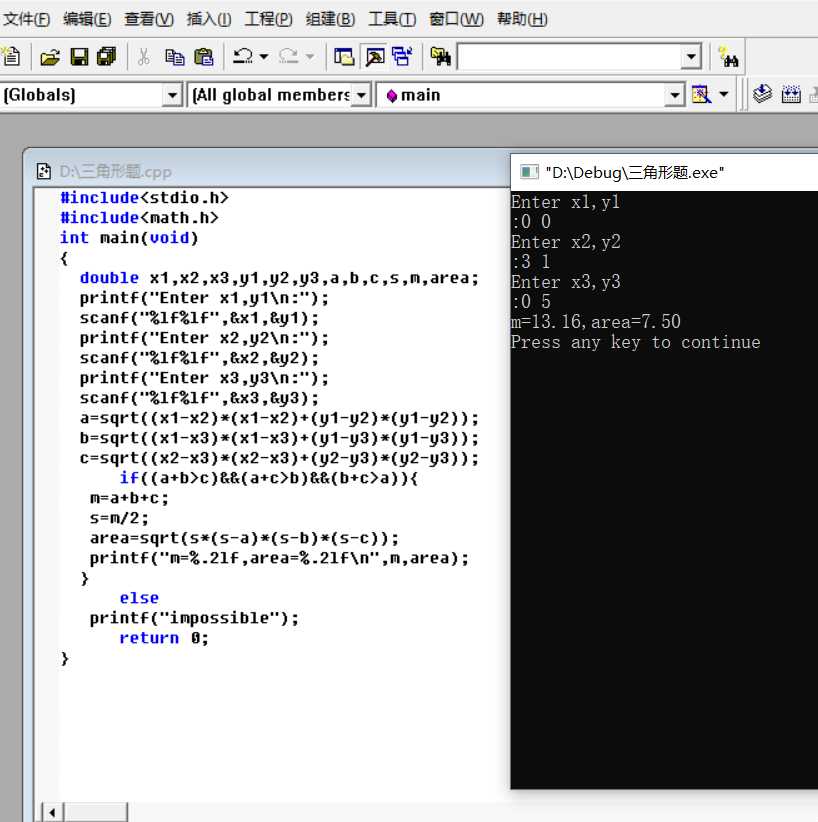Click the 's=m/2;' line
Viewport: 818px width, 822px height.
pos(119,518)
